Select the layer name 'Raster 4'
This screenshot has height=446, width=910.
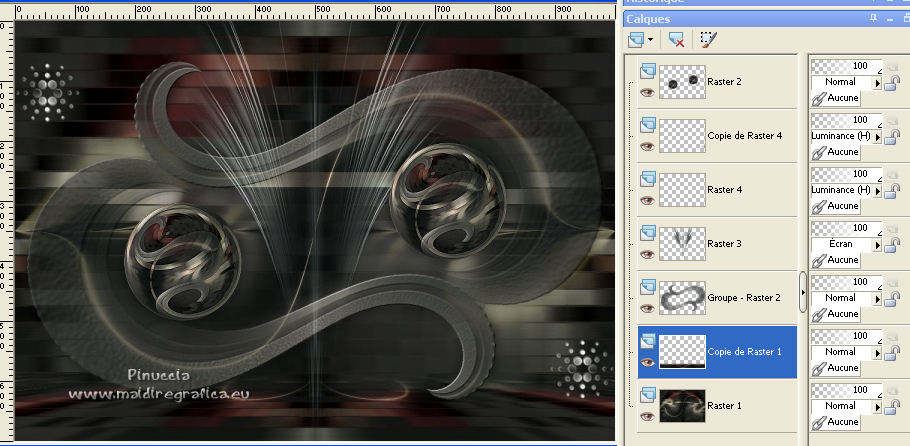point(724,190)
